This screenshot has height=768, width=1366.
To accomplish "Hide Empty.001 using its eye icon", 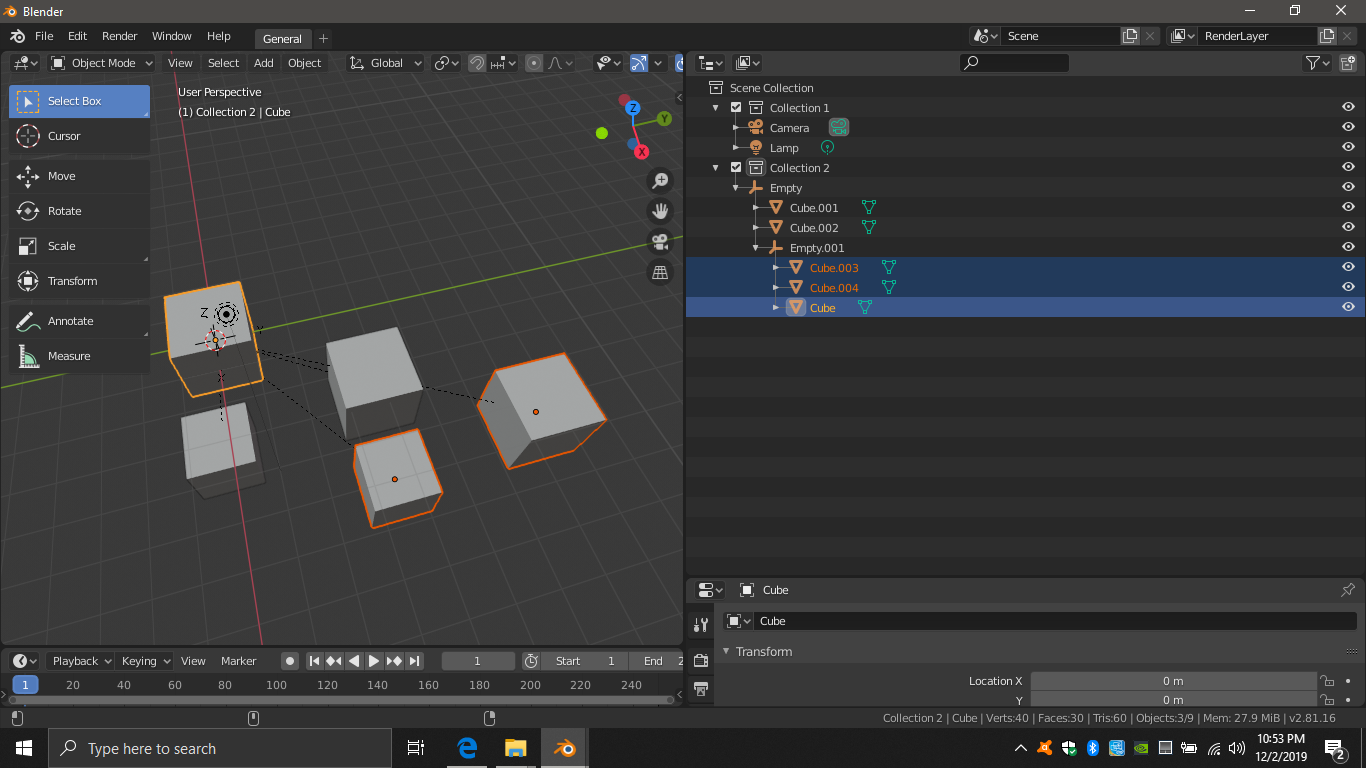I will click(1348, 248).
